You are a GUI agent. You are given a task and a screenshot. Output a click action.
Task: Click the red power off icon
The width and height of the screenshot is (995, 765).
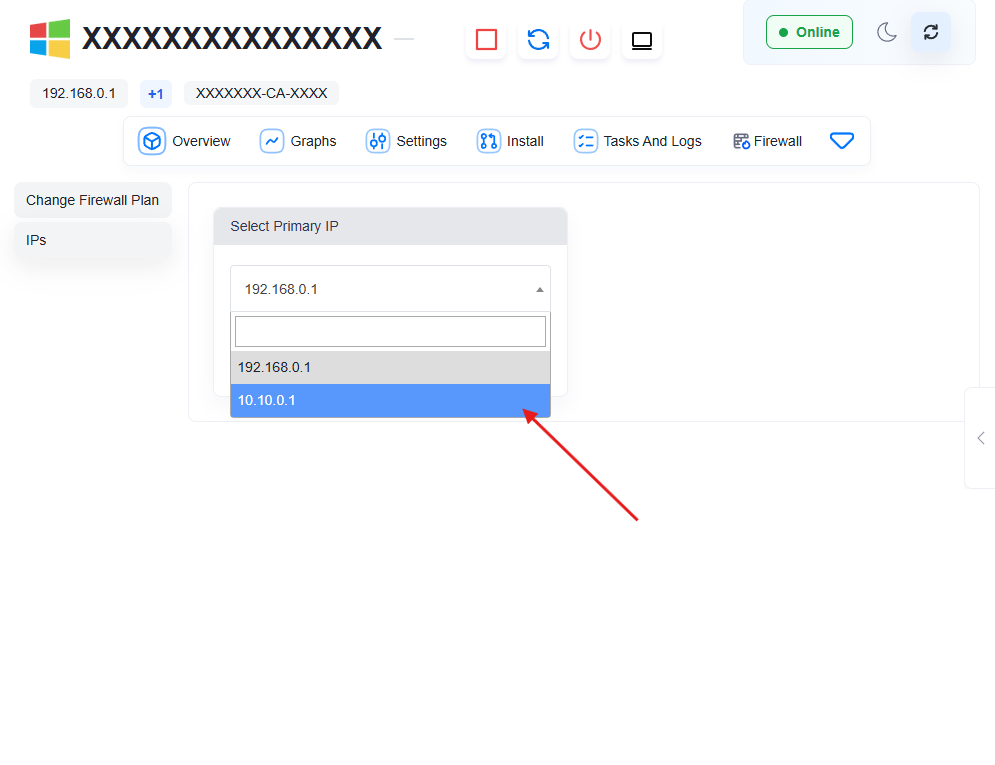point(590,40)
